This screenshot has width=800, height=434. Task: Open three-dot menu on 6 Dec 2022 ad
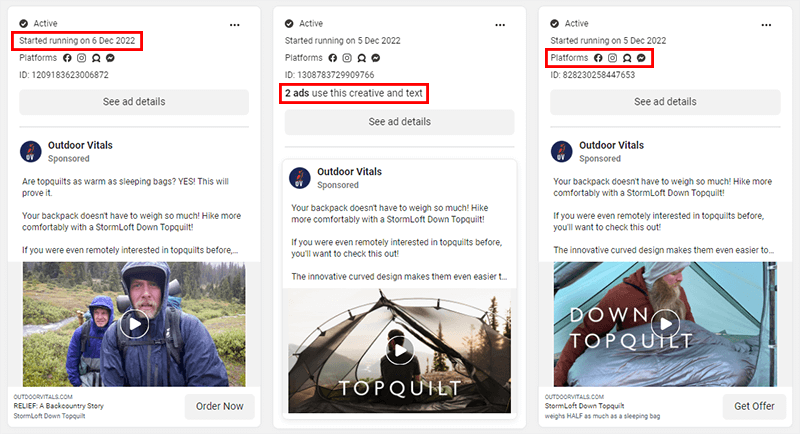[234, 24]
